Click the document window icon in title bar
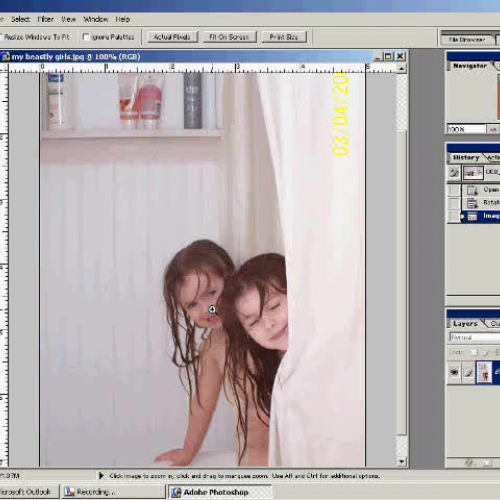The height and width of the screenshot is (500, 500). coord(6,57)
